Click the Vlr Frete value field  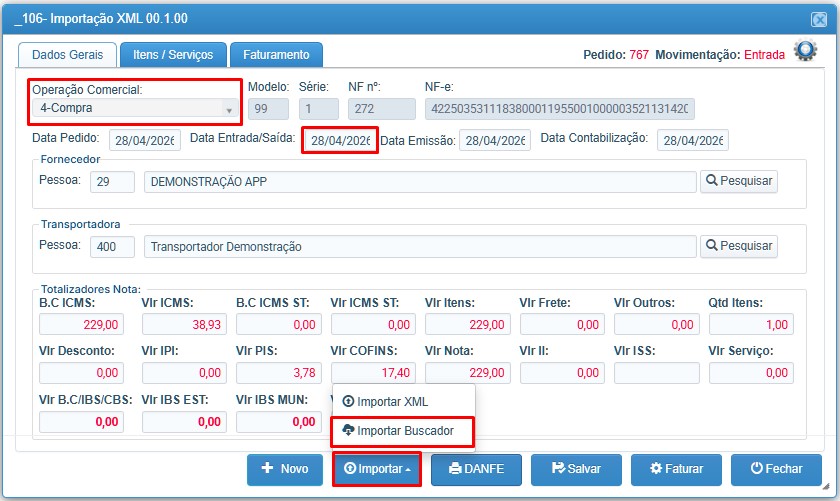pyautogui.click(x=562, y=324)
